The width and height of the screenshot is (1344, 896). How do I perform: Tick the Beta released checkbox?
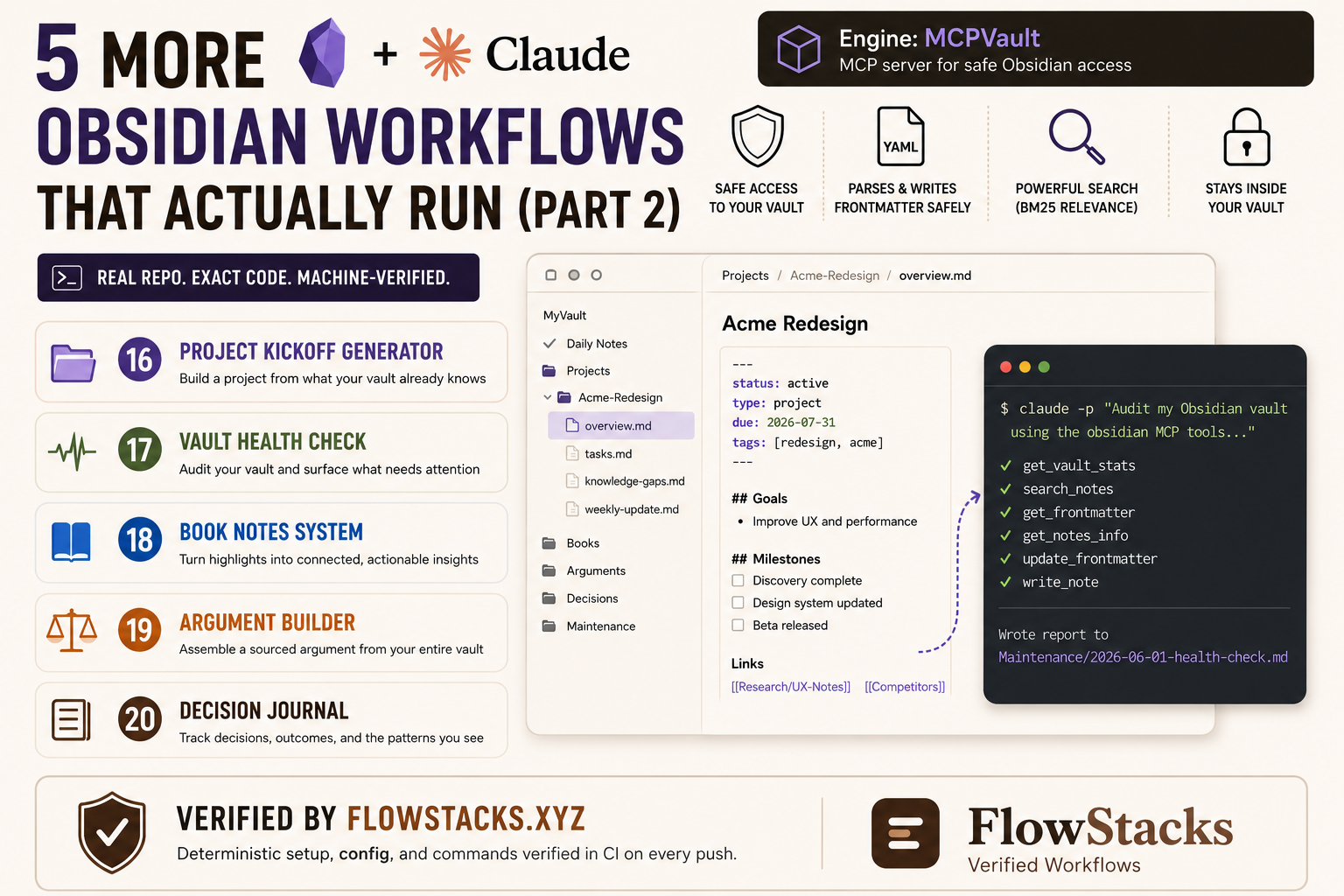point(738,626)
